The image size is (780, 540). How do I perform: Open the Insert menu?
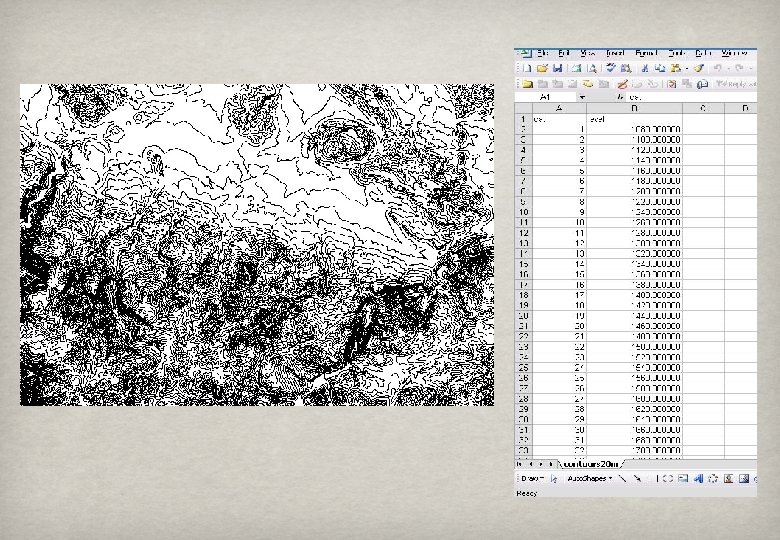(615, 53)
